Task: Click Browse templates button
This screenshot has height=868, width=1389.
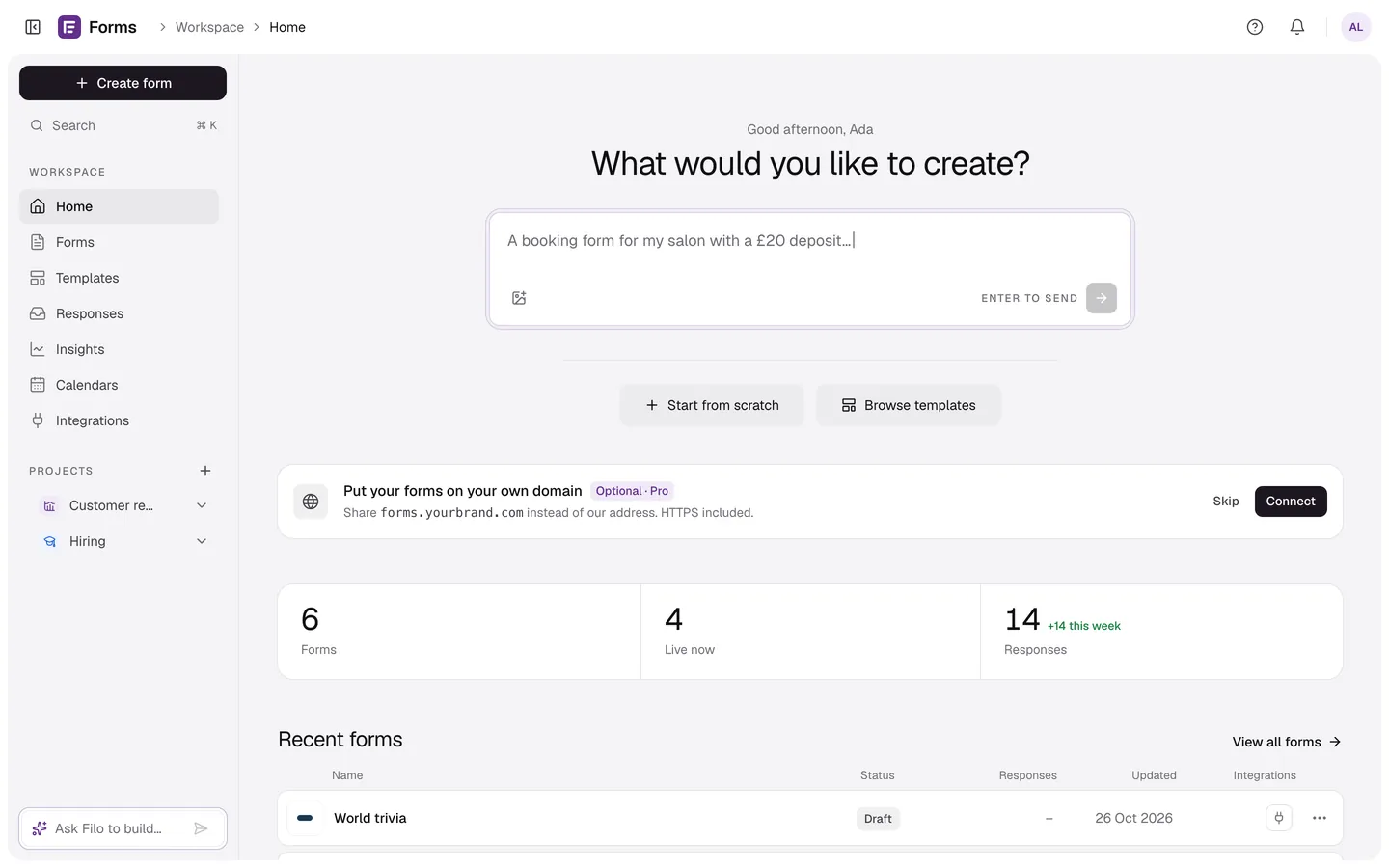Action: 909,405
